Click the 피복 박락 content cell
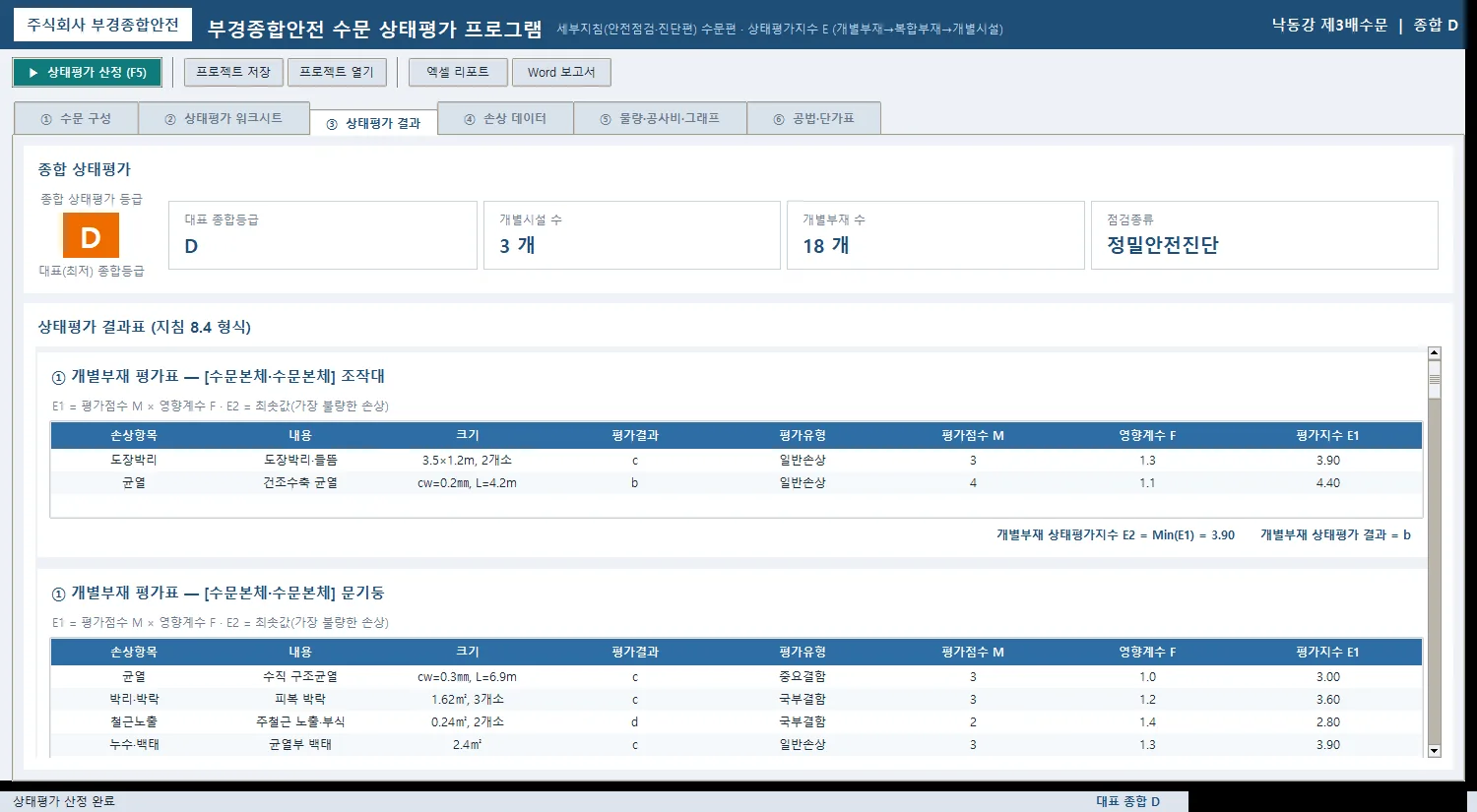 (300, 699)
